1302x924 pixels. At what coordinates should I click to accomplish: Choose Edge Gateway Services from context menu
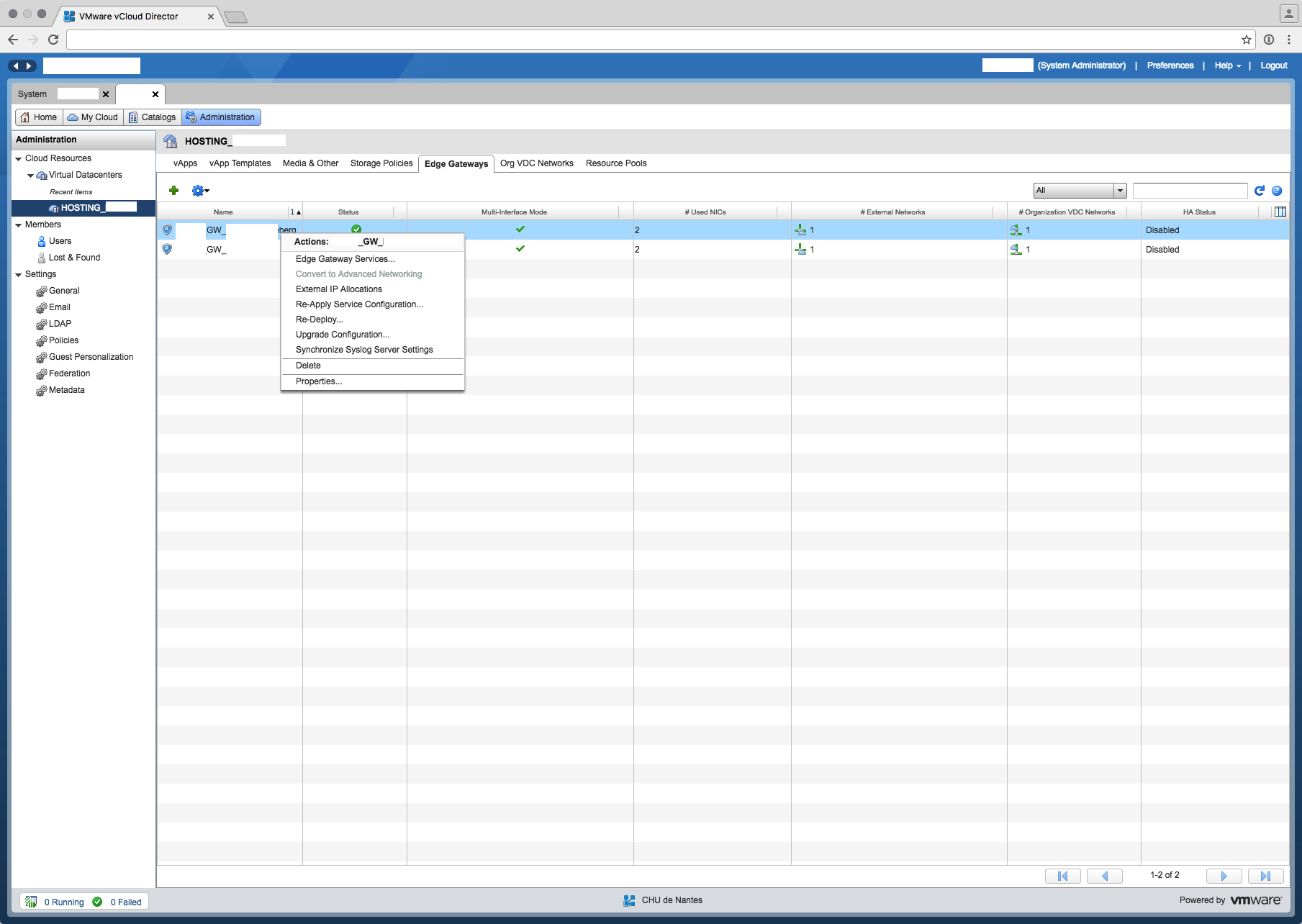pos(345,259)
